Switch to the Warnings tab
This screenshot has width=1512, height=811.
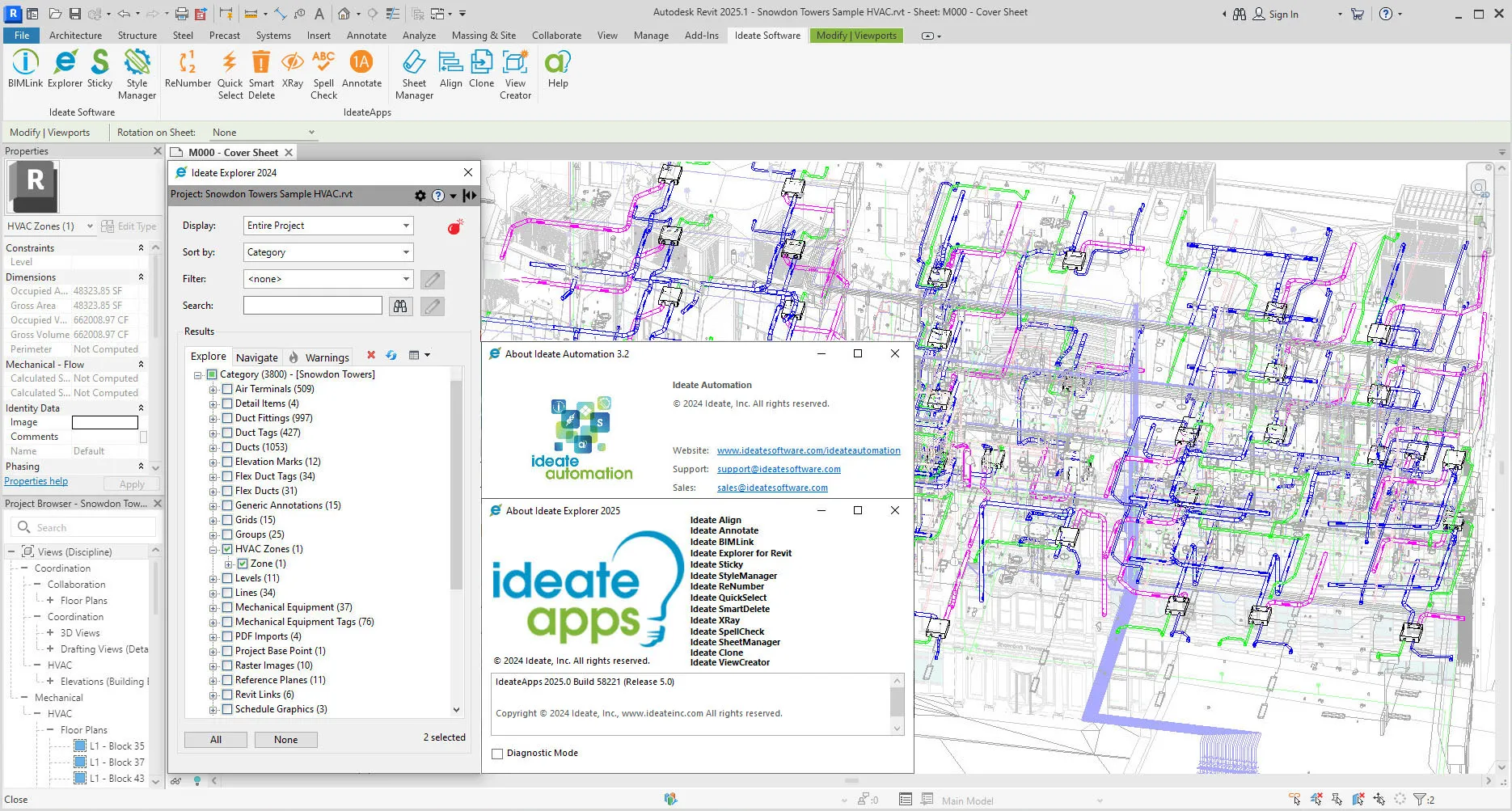click(319, 357)
